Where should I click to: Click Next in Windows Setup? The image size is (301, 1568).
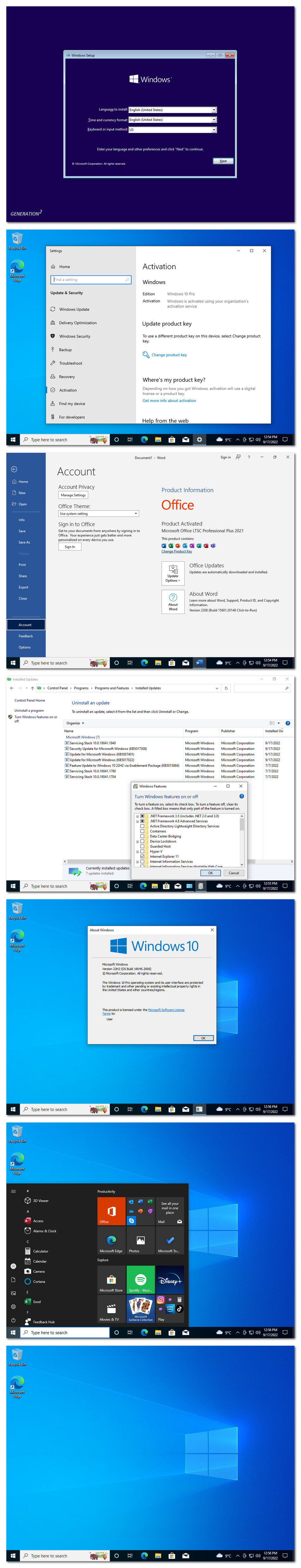pos(223,161)
